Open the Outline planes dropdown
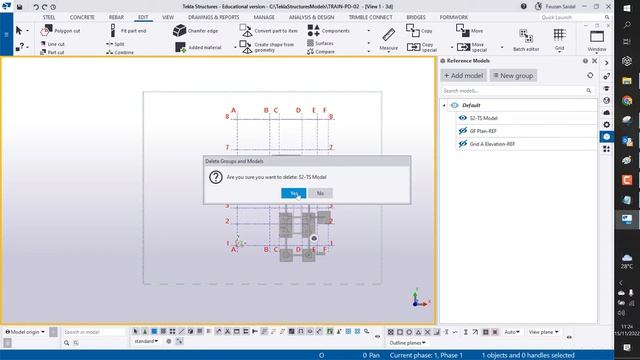 (407, 343)
